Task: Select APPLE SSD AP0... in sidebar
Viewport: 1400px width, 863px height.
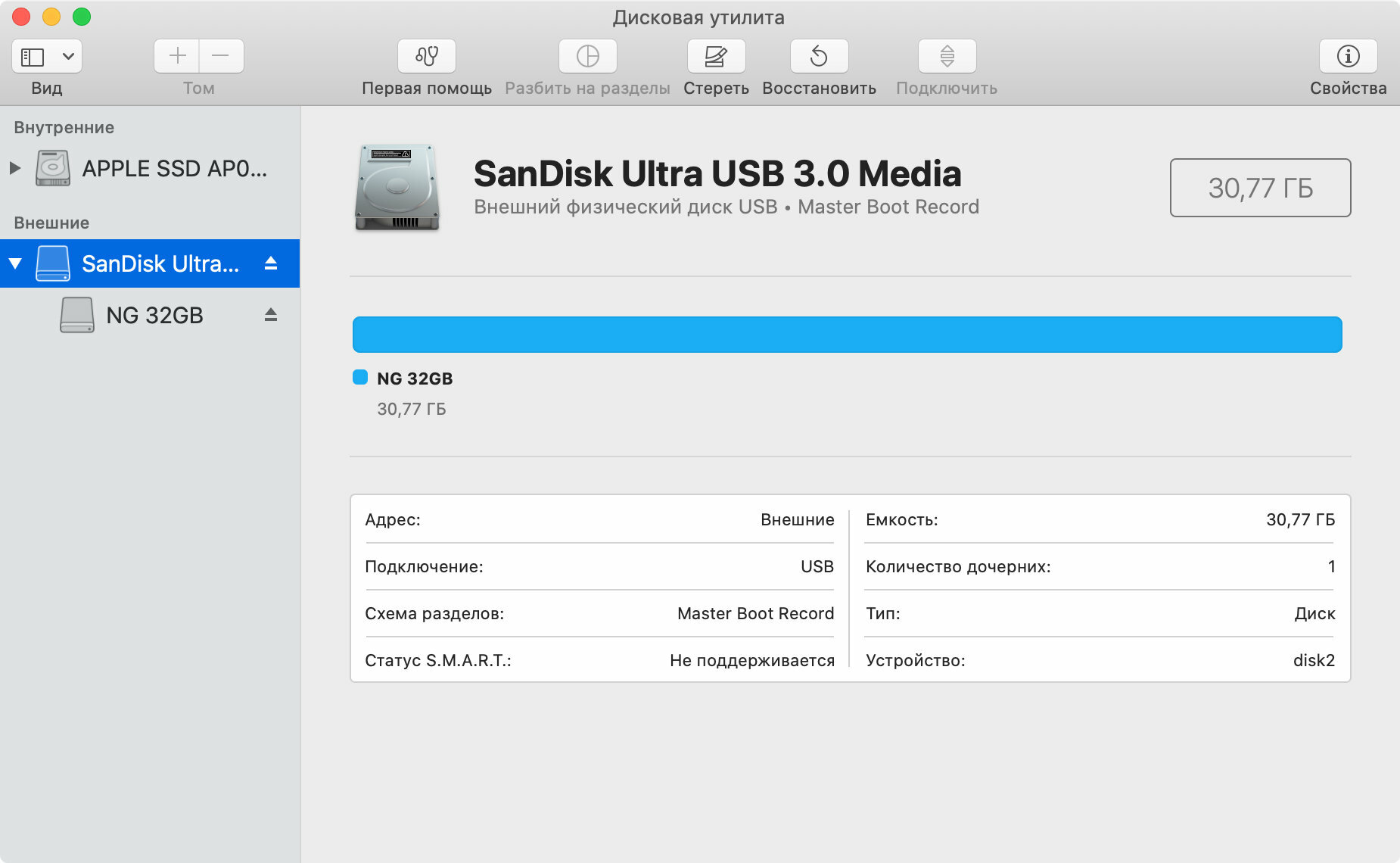Action: [150, 168]
